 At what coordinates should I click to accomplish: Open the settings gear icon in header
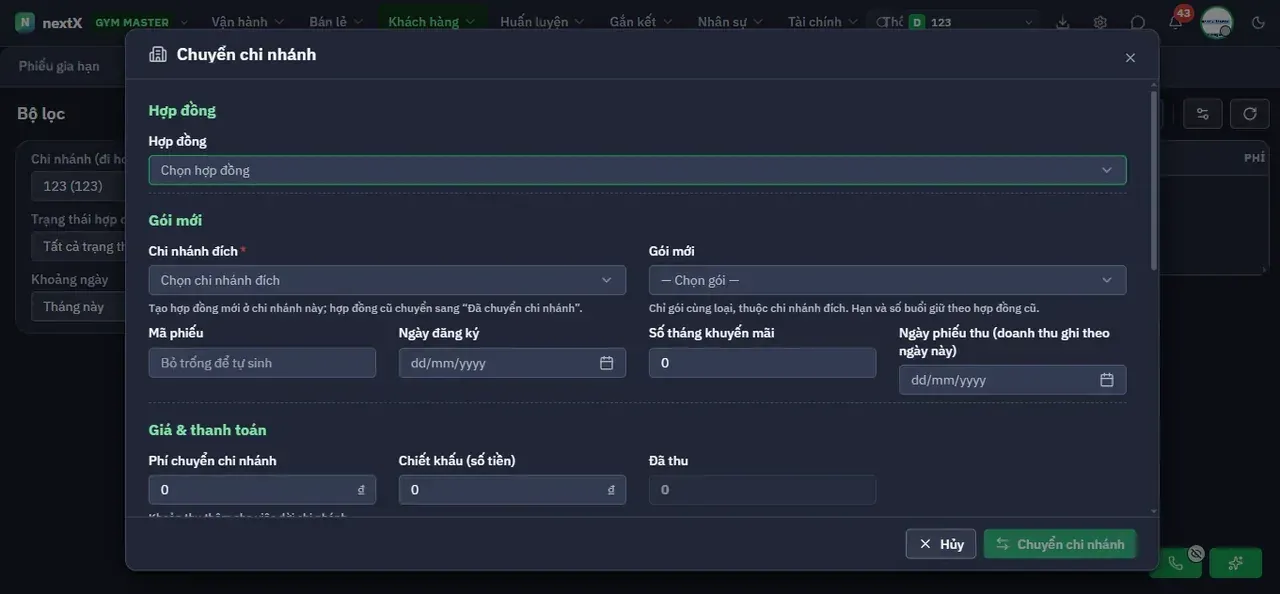1100,22
